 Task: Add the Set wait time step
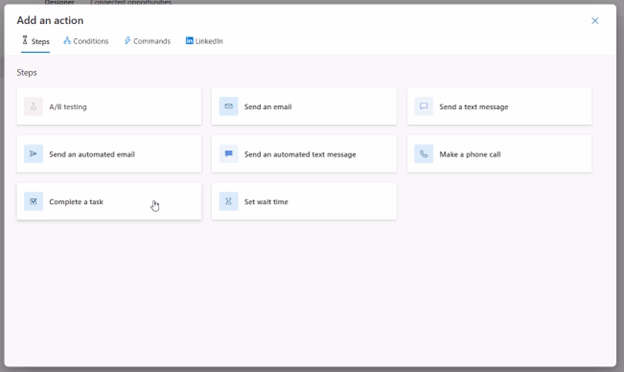[x=304, y=202]
